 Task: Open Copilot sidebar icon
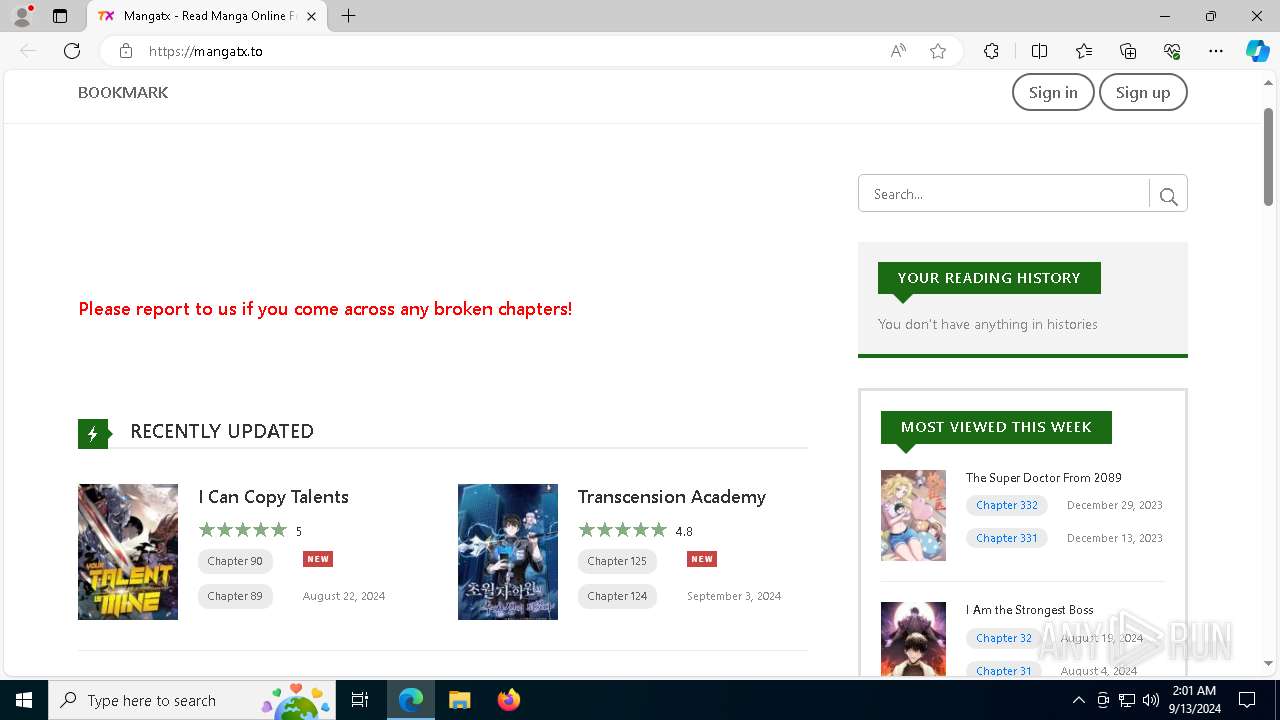1257,51
